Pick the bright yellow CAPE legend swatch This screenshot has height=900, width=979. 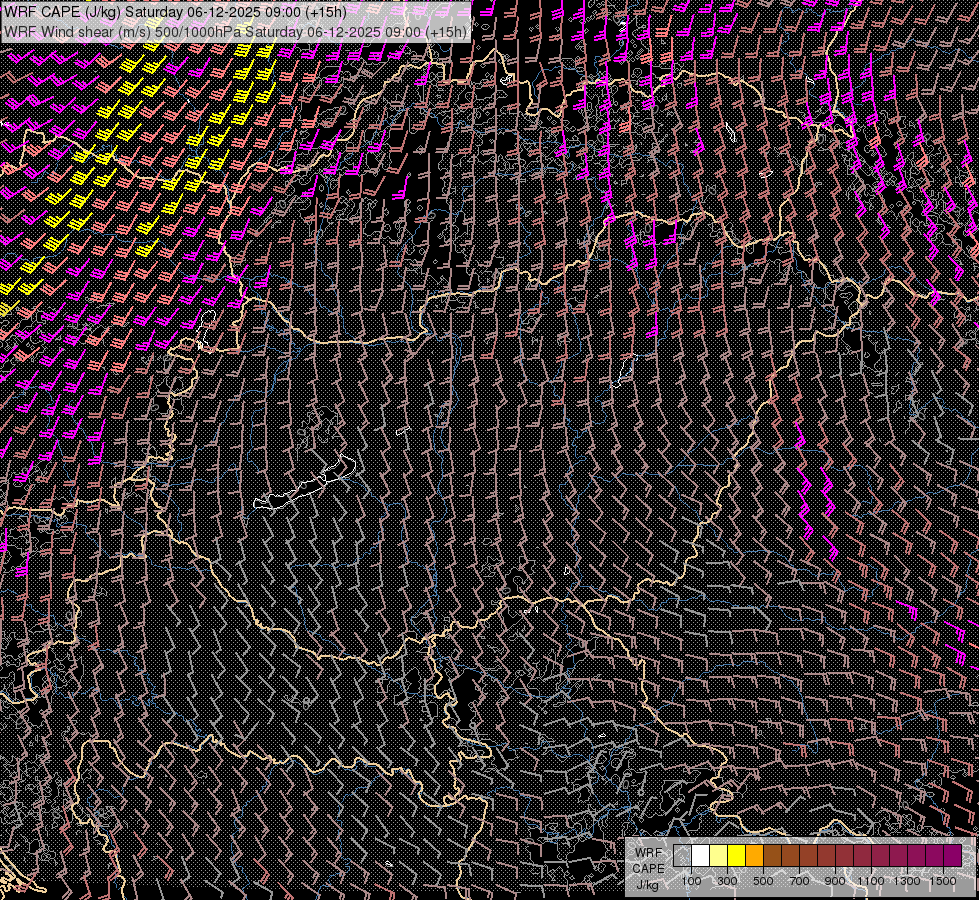(736, 855)
